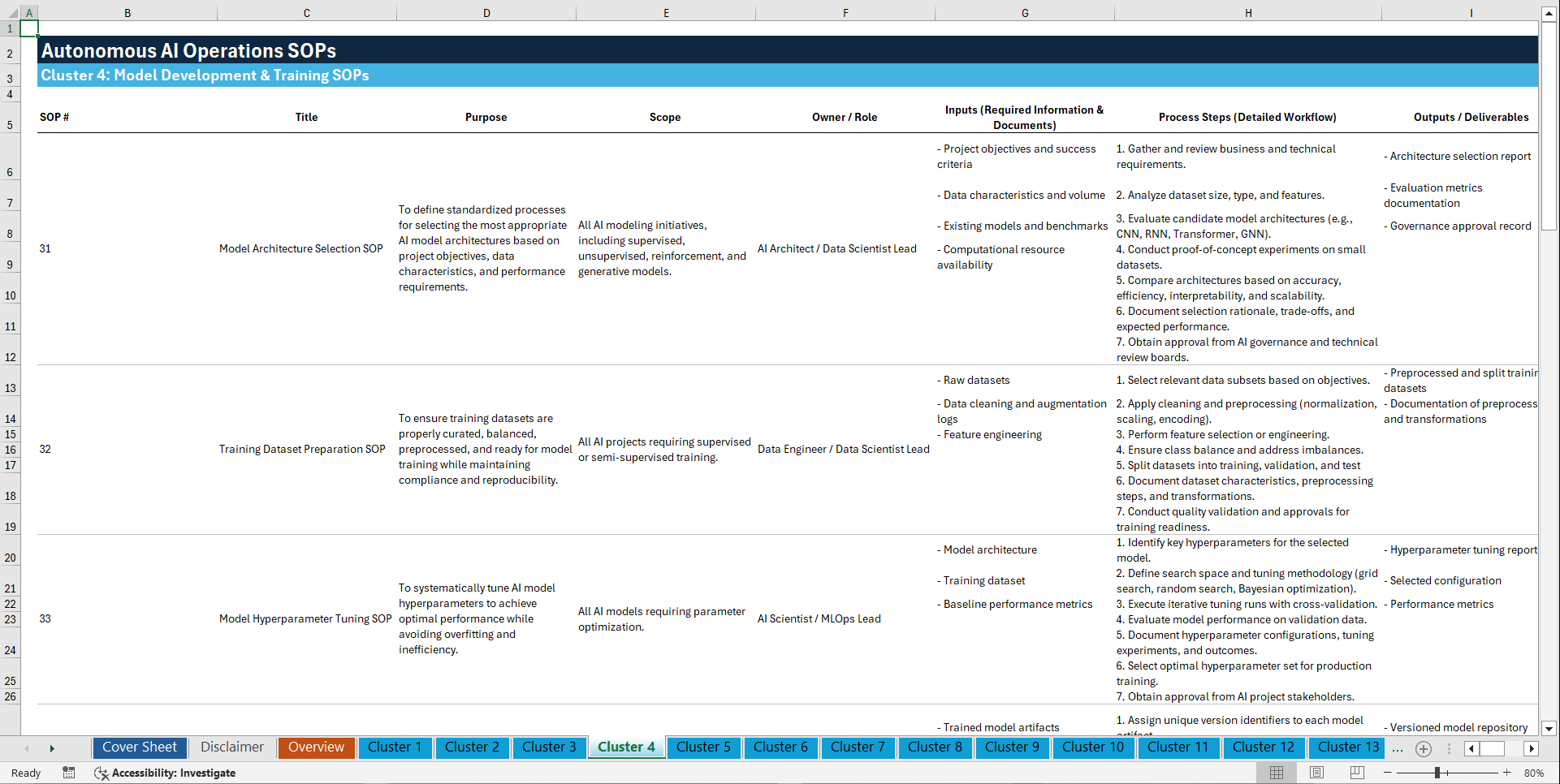The image size is (1560, 784).
Task: Click the Zoom Out minus icon
Action: coord(1386,773)
